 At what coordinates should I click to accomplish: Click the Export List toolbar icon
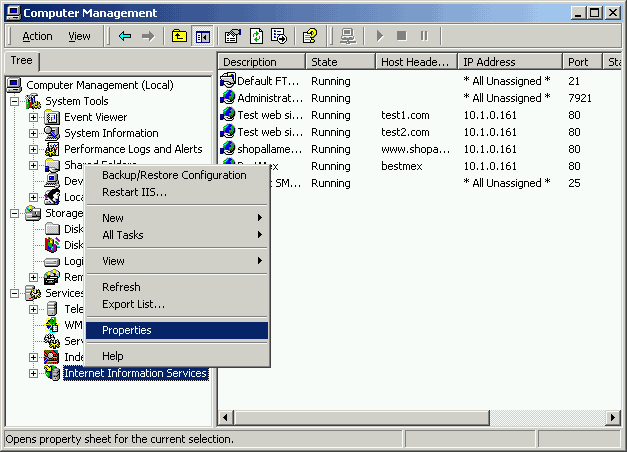[279, 36]
